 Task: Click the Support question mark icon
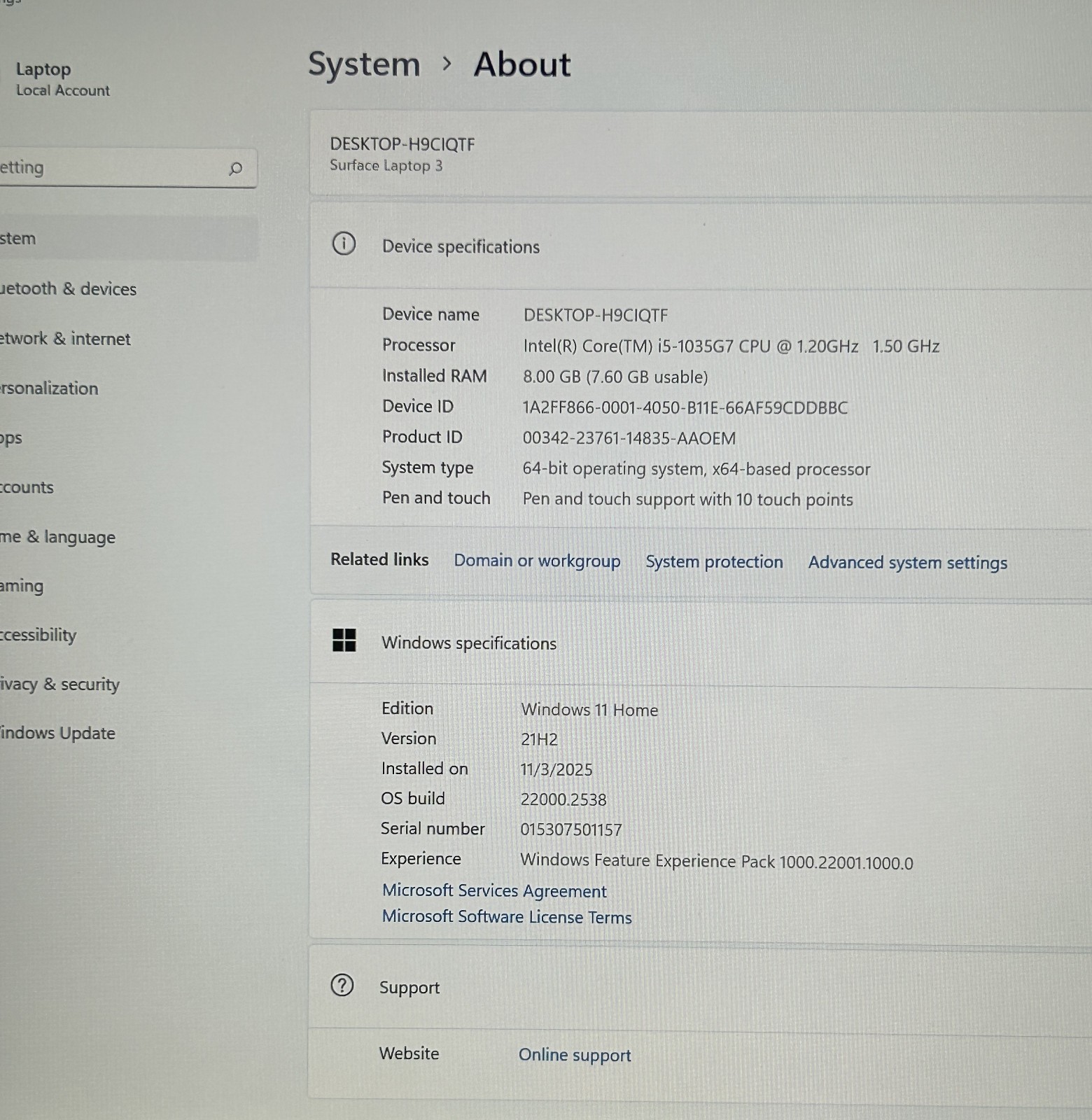point(342,986)
